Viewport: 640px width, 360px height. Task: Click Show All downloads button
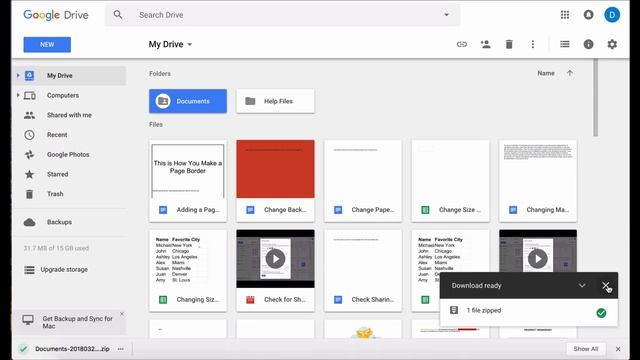click(x=585, y=349)
